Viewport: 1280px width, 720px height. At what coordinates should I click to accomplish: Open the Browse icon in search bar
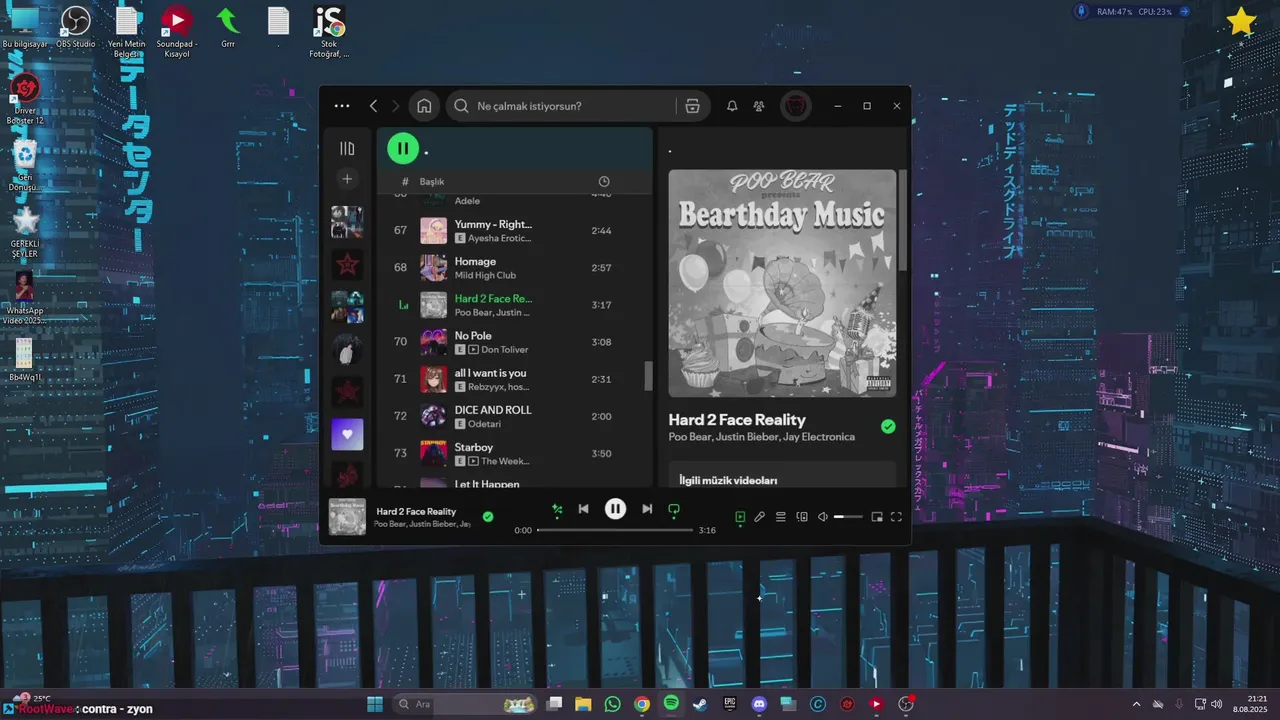click(x=692, y=106)
